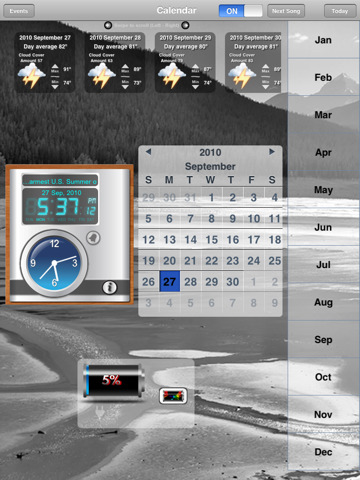Tap the September 27 thunderstorm icon
Image resolution: width=360 pixels, height=480 pixels.
[x=32, y=76]
